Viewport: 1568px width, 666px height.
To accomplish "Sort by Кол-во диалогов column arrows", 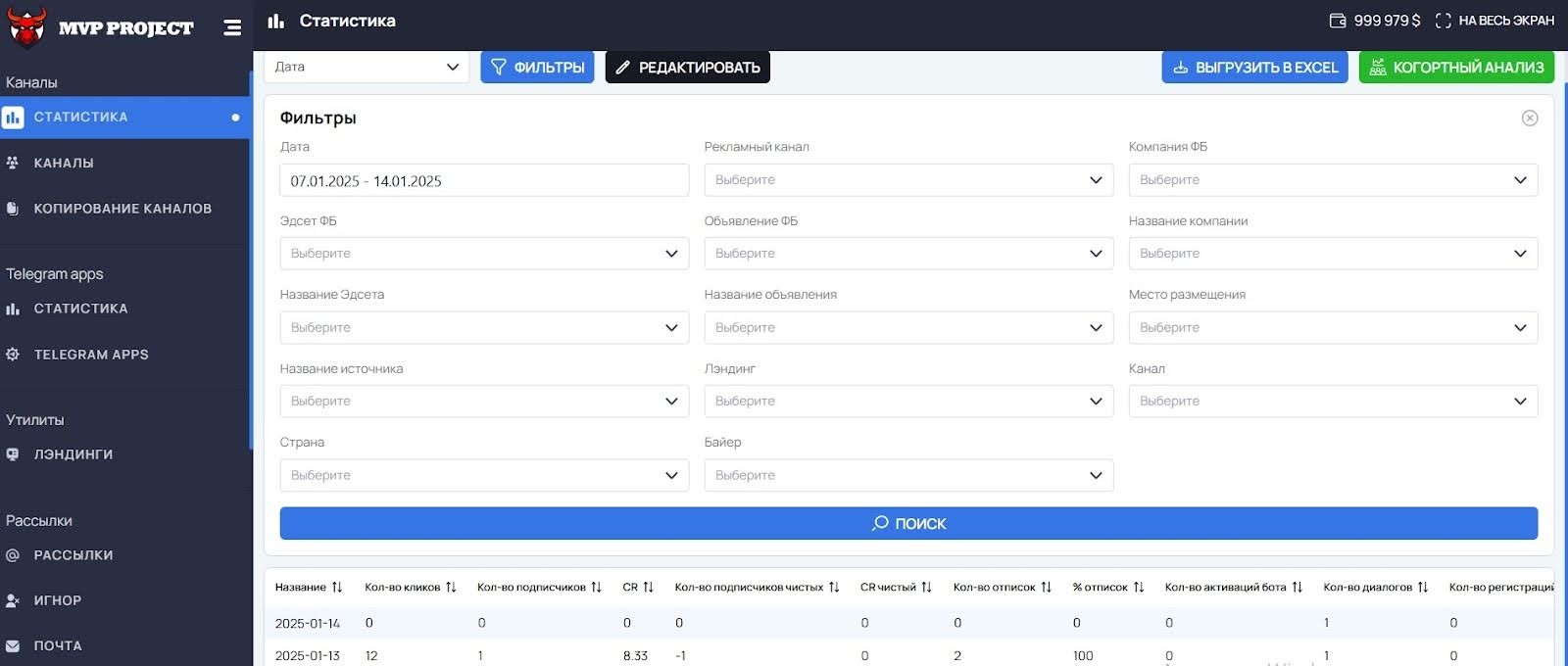I will 1423,588.
